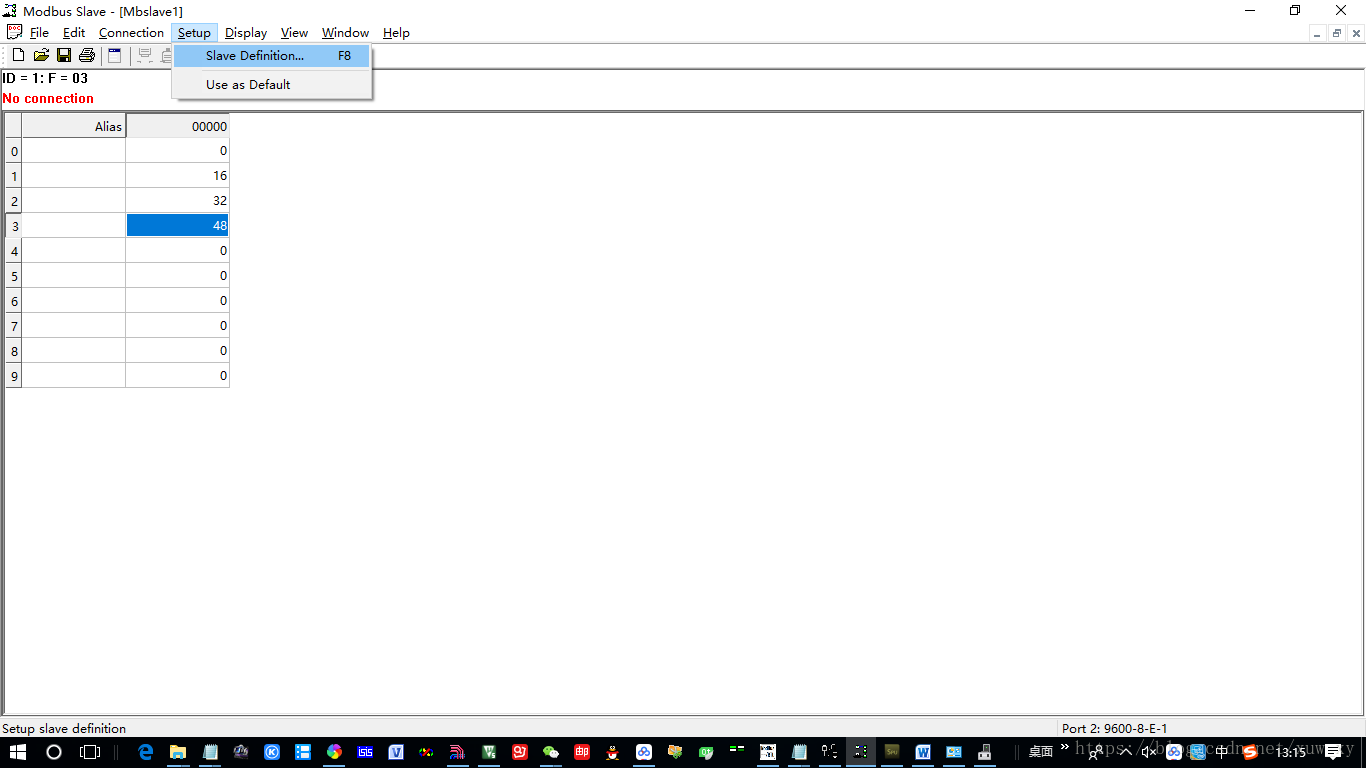Click the 00000 column header

[x=178, y=126]
